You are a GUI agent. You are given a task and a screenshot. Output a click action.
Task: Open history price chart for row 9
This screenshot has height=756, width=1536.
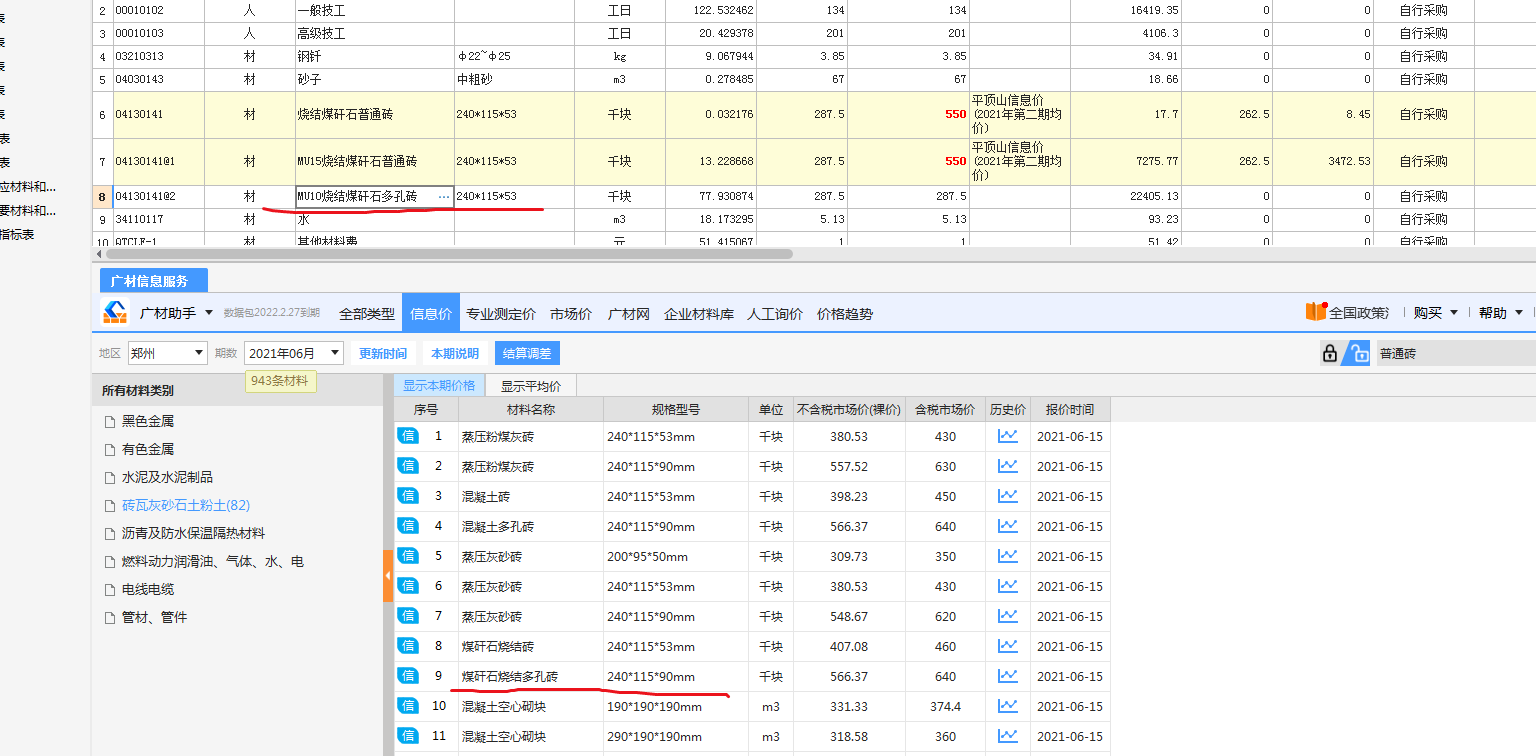click(x=1007, y=676)
